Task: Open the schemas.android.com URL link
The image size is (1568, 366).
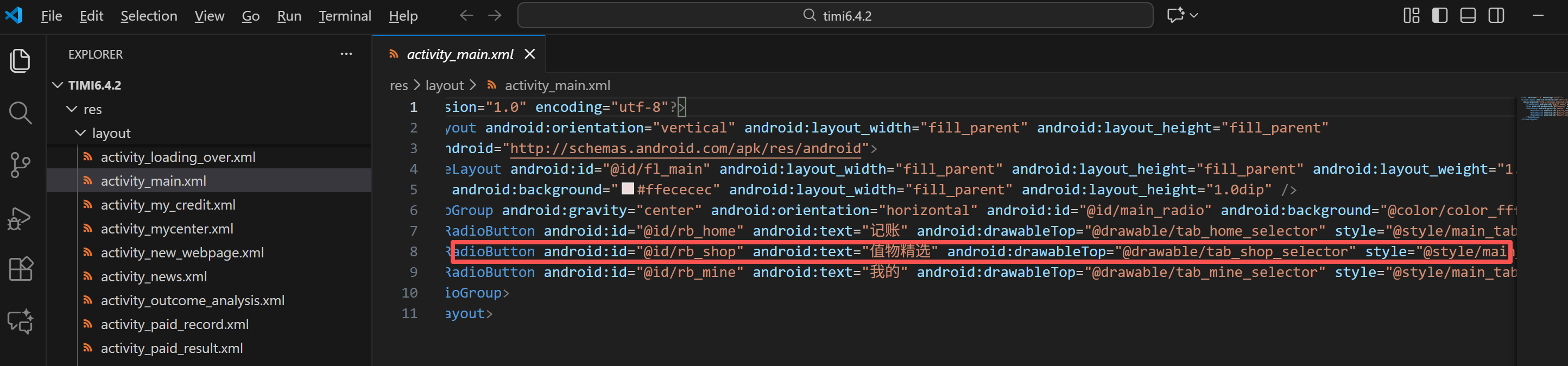Action: pyautogui.click(x=685, y=149)
